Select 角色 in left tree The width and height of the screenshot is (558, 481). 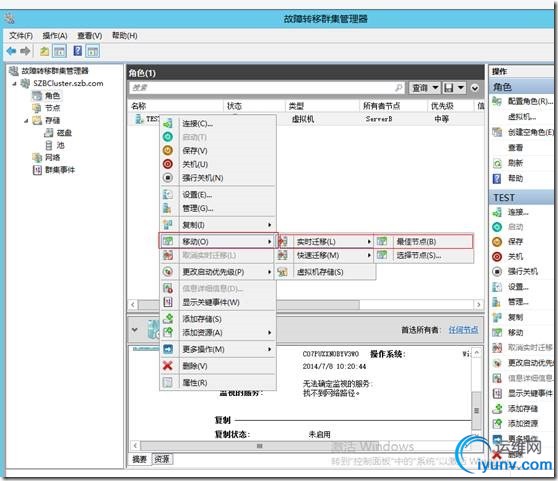(x=52, y=95)
